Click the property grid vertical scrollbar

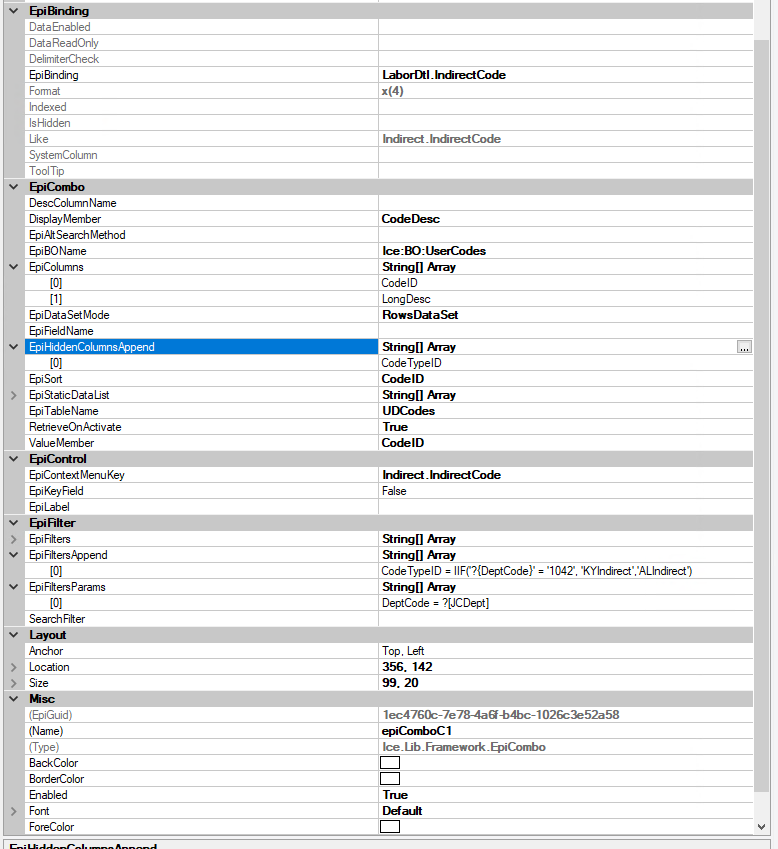pyautogui.click(x=762, y=400)
